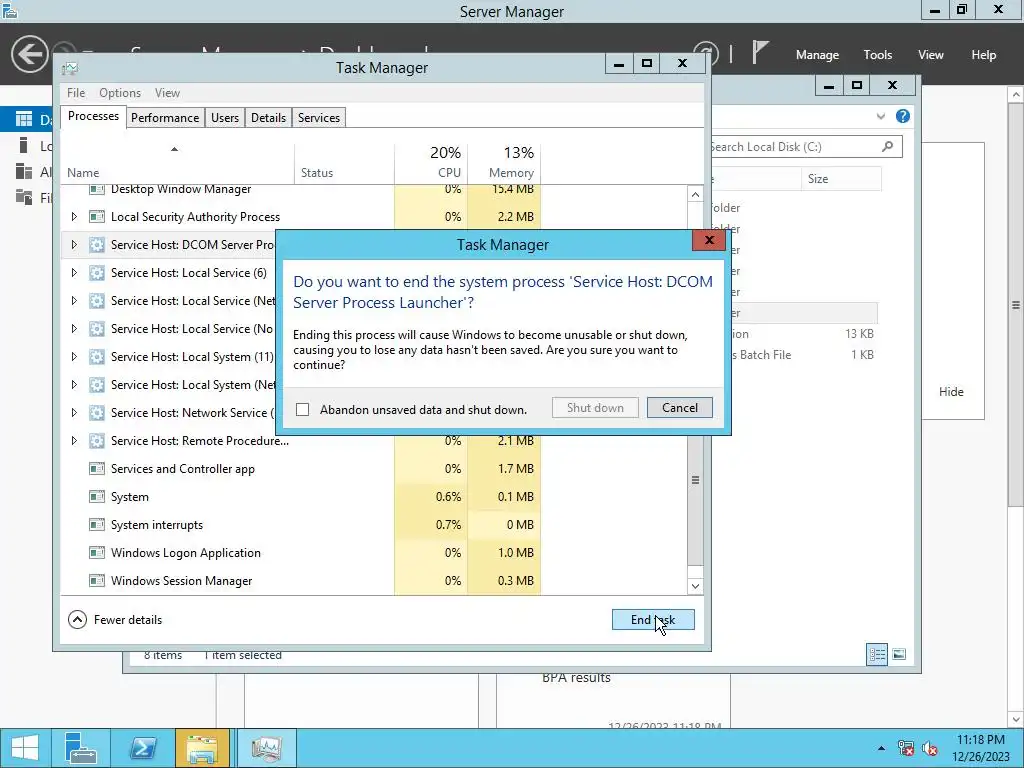Open Dashboard icon in Server Manager sidebar
This screenshot has width=1024, height=768.
click(24, 119)
